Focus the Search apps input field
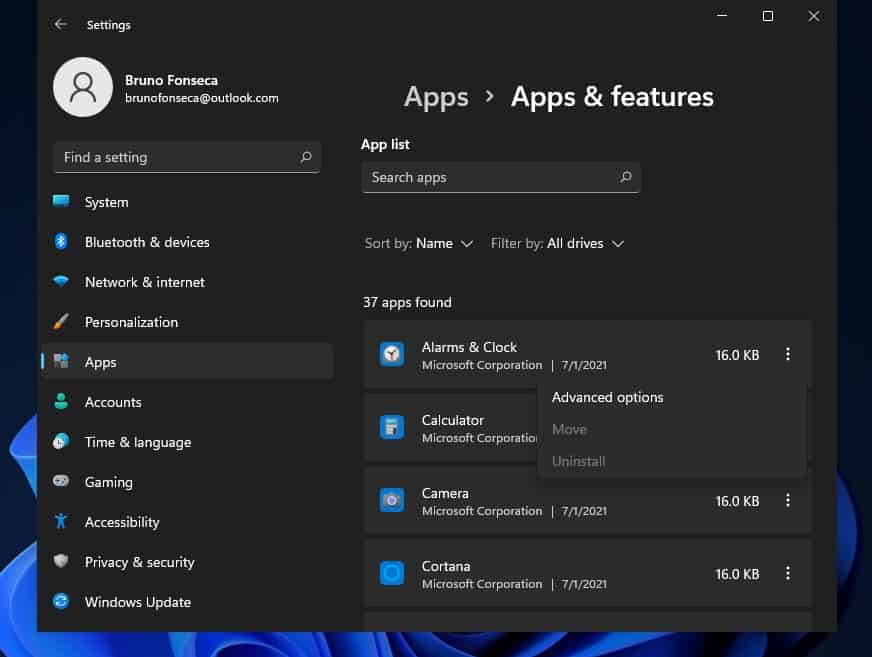 tap(501, 177)
